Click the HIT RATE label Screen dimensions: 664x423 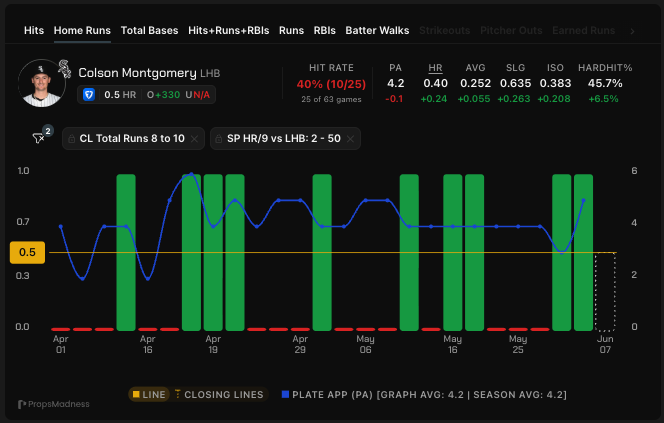[x=331, y=68]
